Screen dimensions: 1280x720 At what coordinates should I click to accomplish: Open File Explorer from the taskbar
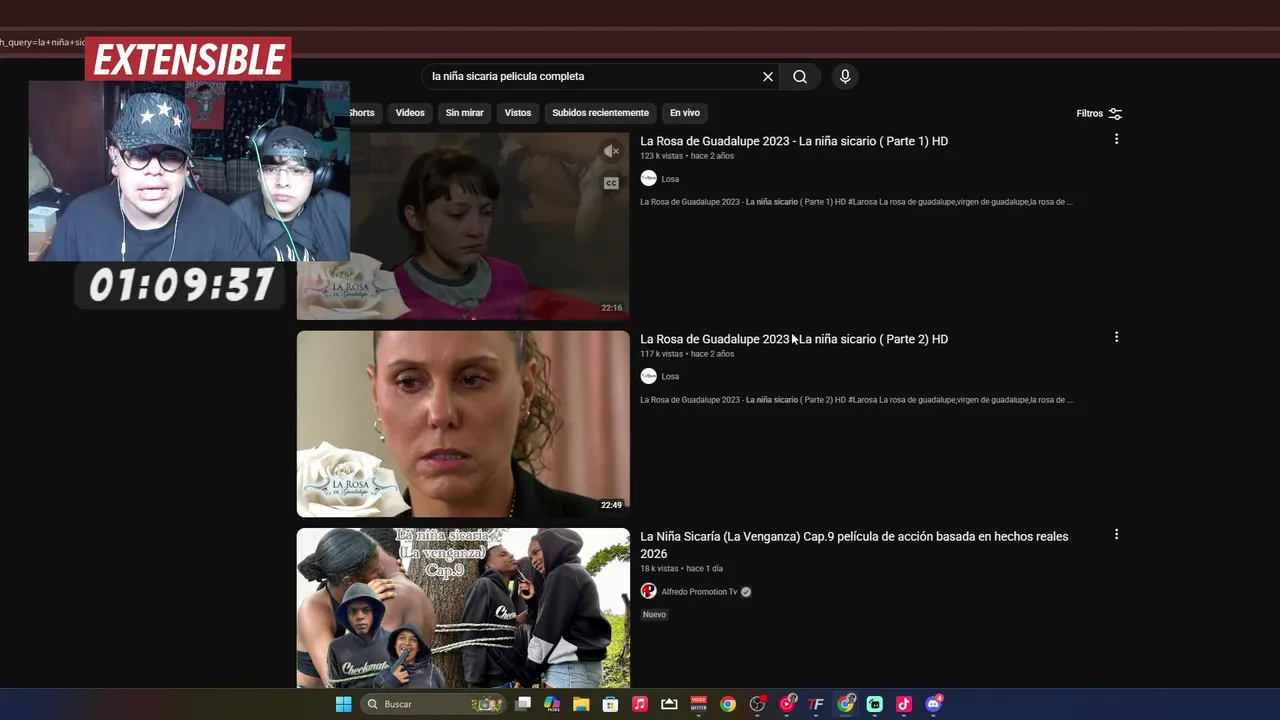pos(581,704)
